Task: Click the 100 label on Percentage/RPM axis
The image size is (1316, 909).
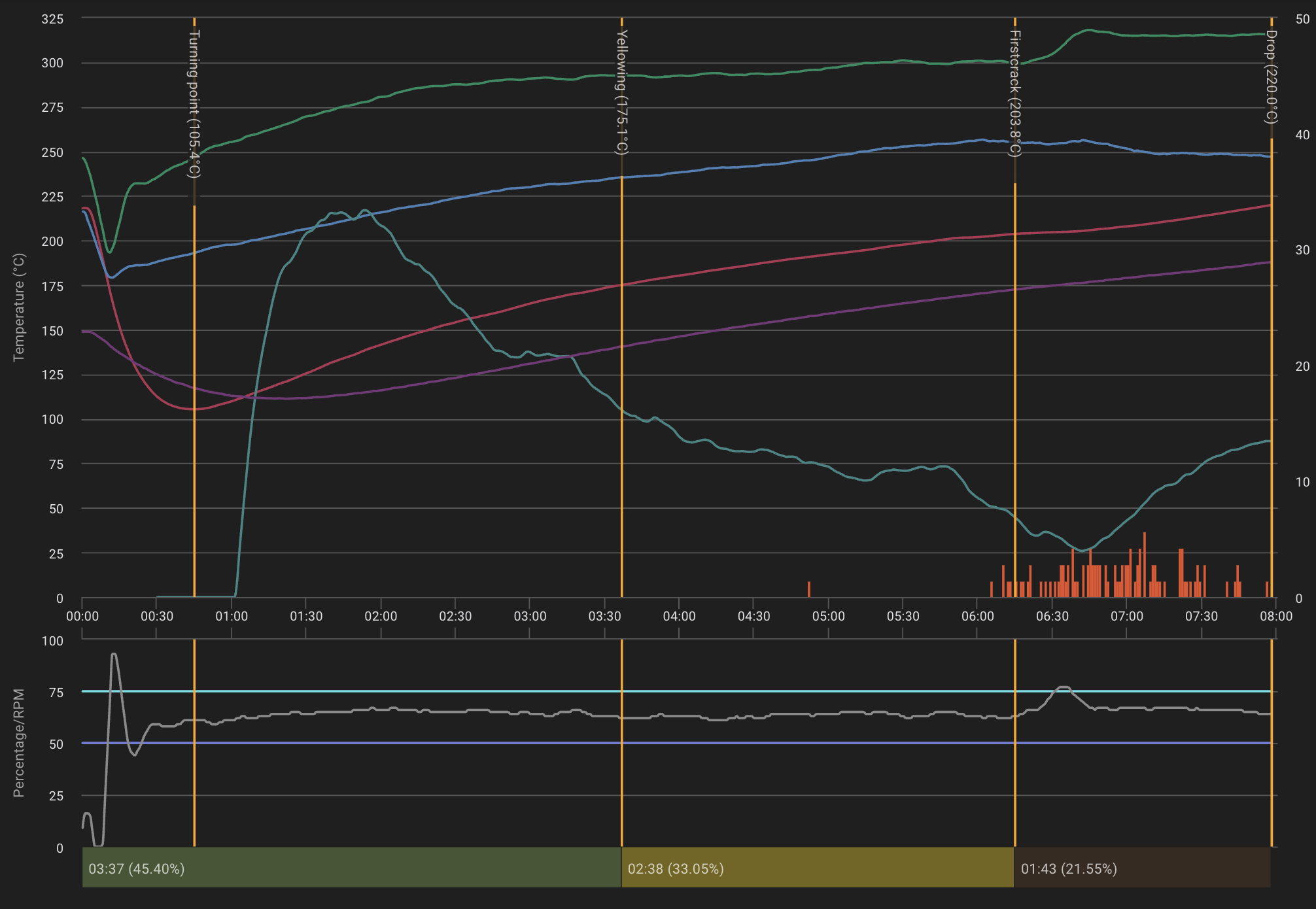Action: pyautogui.click(x=52, y=641)
